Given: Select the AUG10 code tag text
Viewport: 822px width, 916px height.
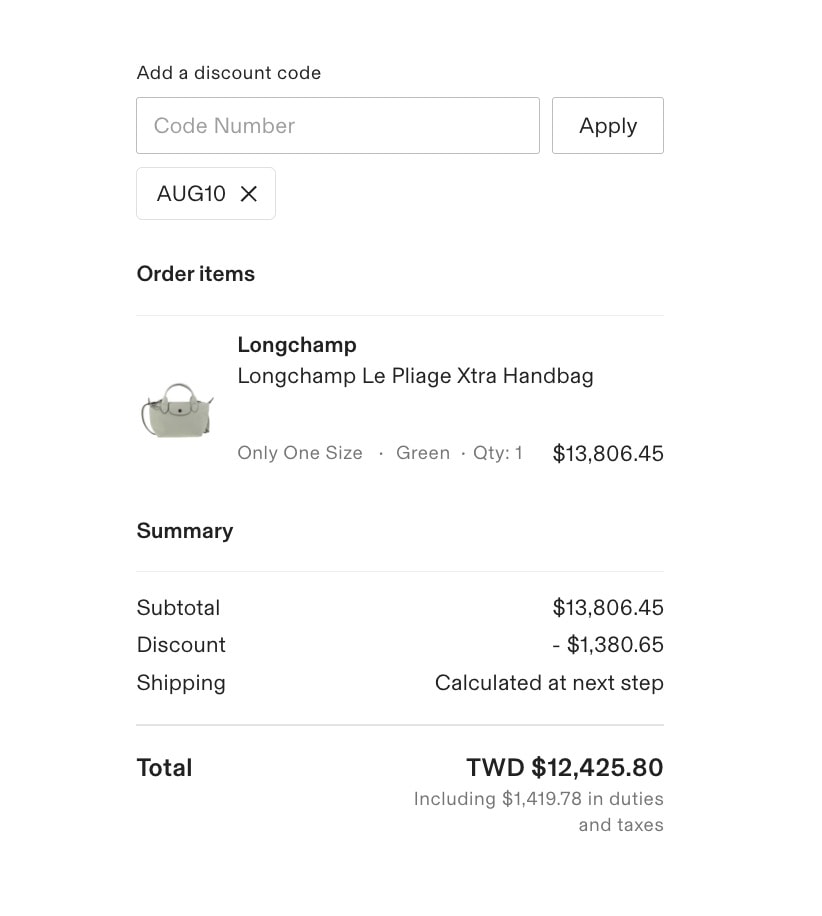Looking at the screenshot, I should [x=191, y=194].
